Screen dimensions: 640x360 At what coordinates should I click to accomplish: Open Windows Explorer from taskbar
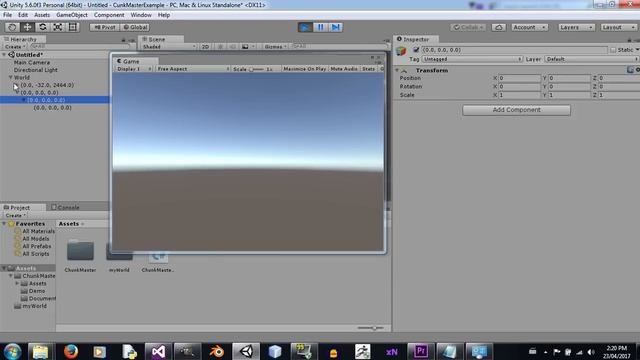pyautogui.click(x=40, y=351)
